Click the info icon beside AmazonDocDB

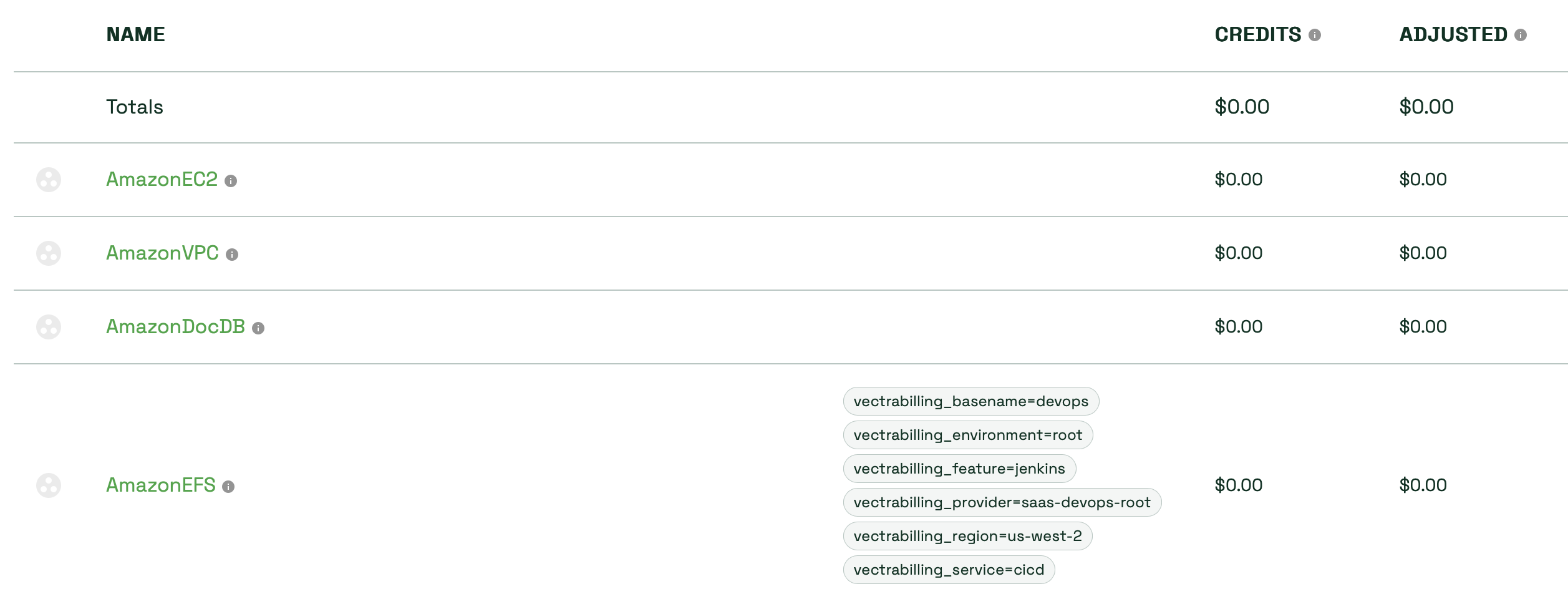click(260, 328)
